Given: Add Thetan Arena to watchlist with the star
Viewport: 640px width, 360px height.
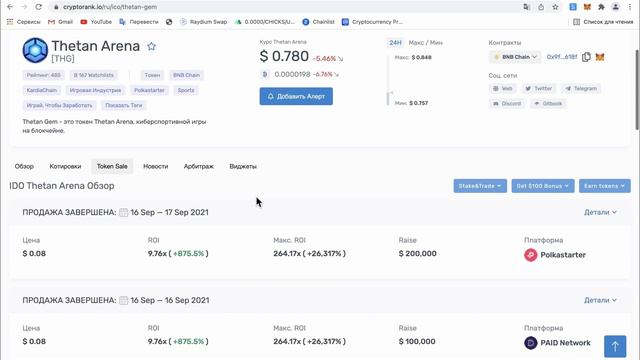Looking at the screenshot, I should point(151,46).
